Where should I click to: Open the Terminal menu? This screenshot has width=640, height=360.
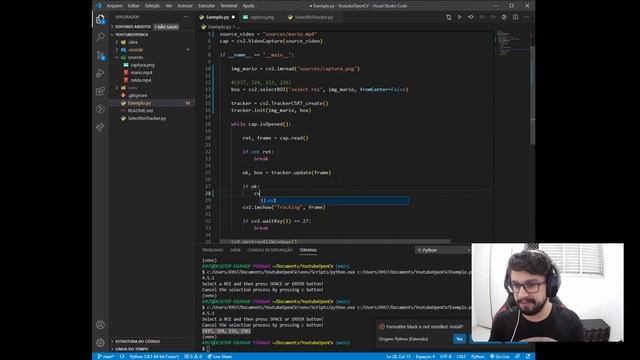[229, 6]
